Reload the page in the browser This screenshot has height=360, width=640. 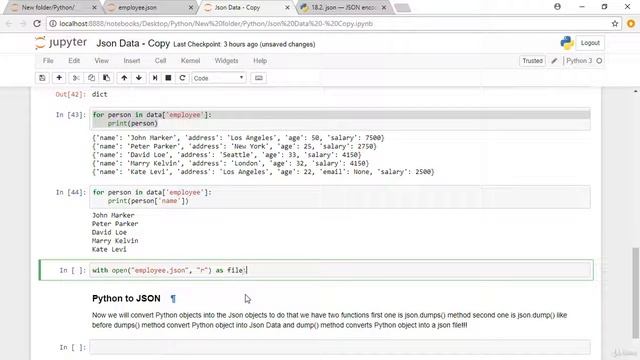click(37, 24)
